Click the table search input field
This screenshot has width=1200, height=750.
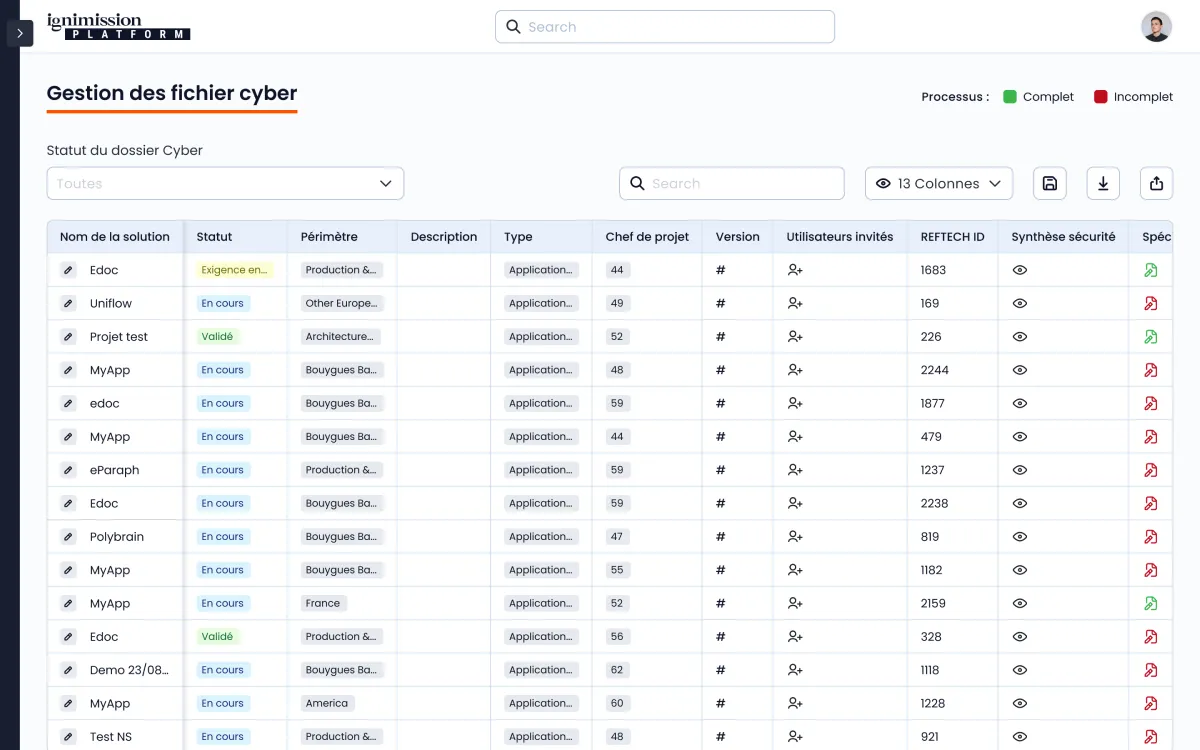(740, 184)
